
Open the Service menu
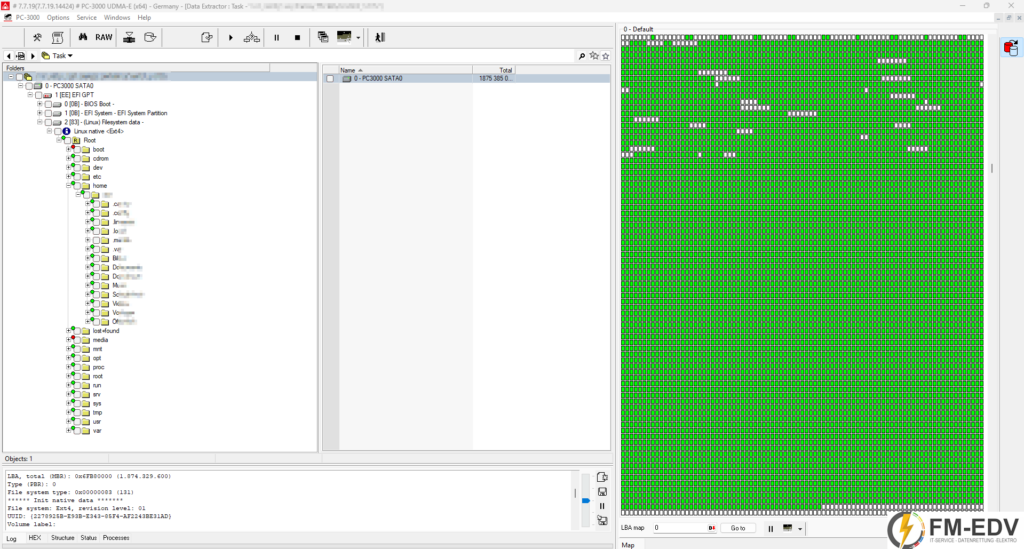[86, 18]
